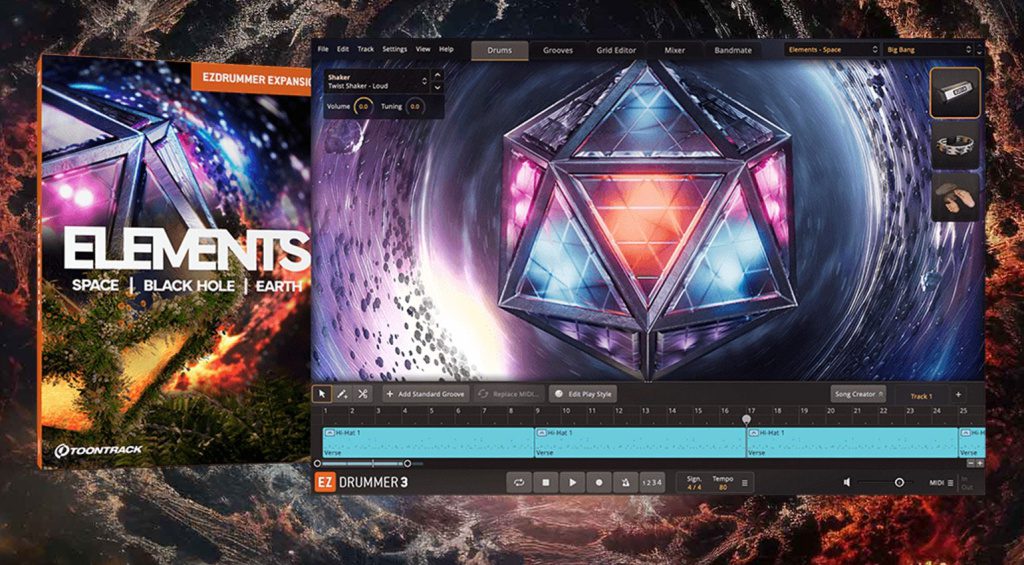Click the tempo value 80
The width and height of the screenshot is (1024, 565).
[722, 487]
